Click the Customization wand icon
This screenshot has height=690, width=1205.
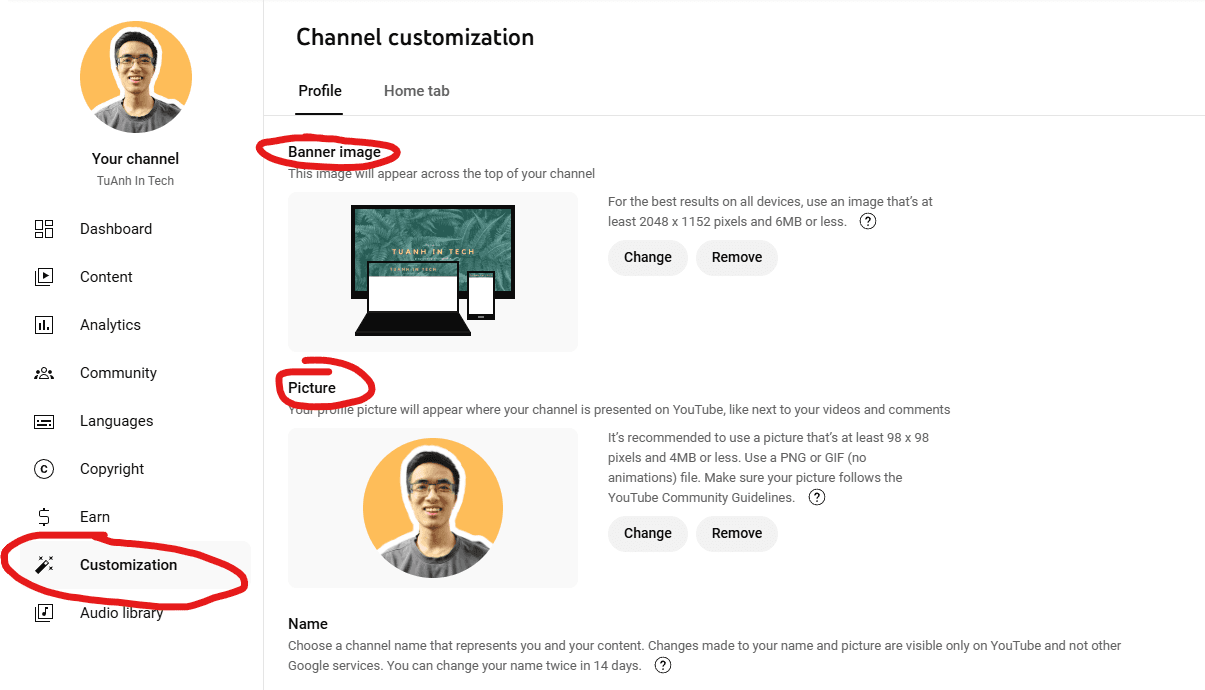pyautogui.click(x=44, y=564)
